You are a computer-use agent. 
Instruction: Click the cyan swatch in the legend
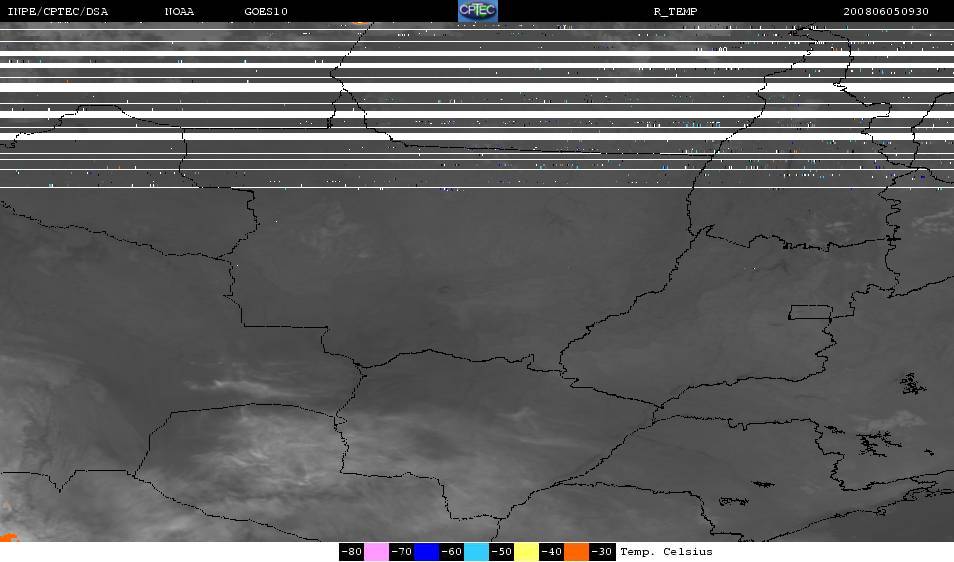coord(476,552)
